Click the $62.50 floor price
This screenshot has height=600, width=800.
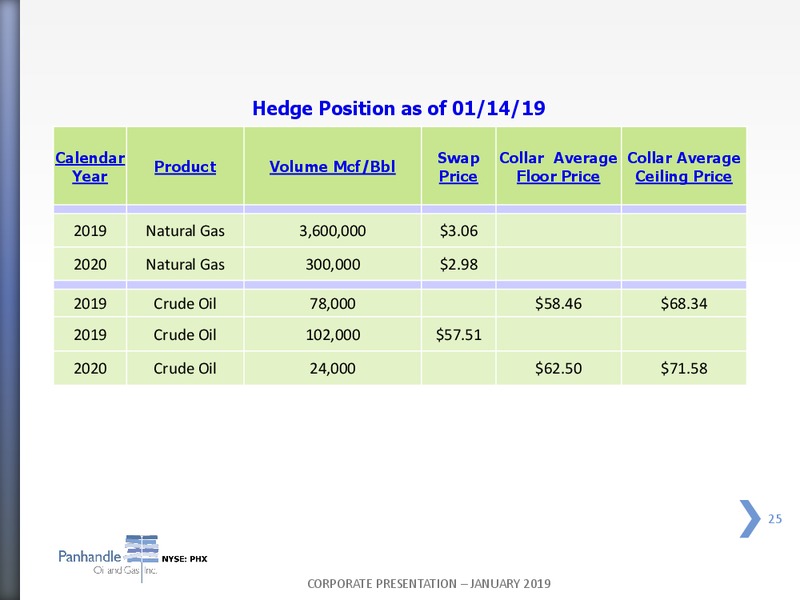click(558, 368)
